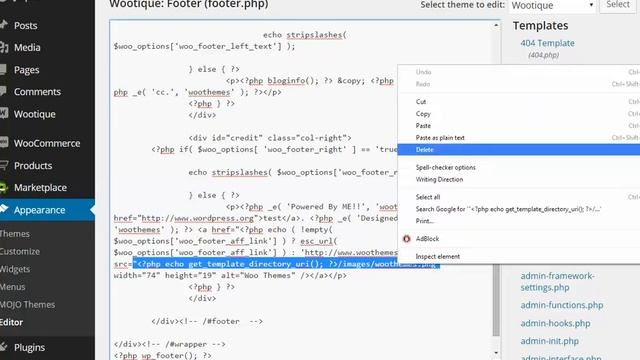This screenshot has width=640, height=360.
Task: Click the WooCommerce icon in sidebar
Action: [x=4, y=142]
